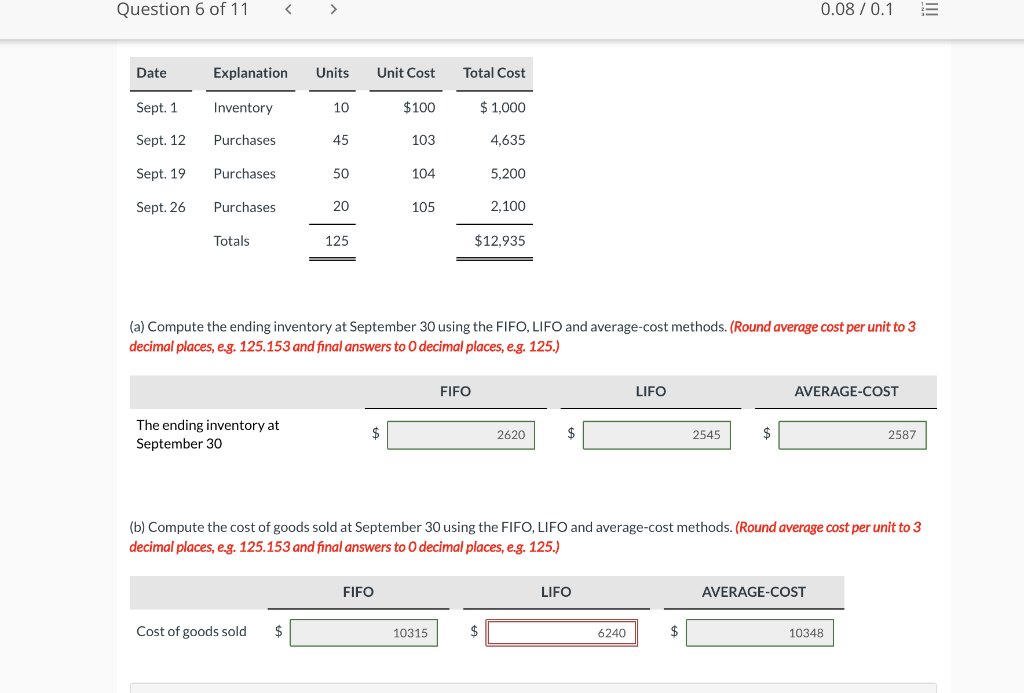Image resolution: width=1024 pixels, height=693 pixels.
Task: Open the numbered question list menu
Action: pos(930,9)
